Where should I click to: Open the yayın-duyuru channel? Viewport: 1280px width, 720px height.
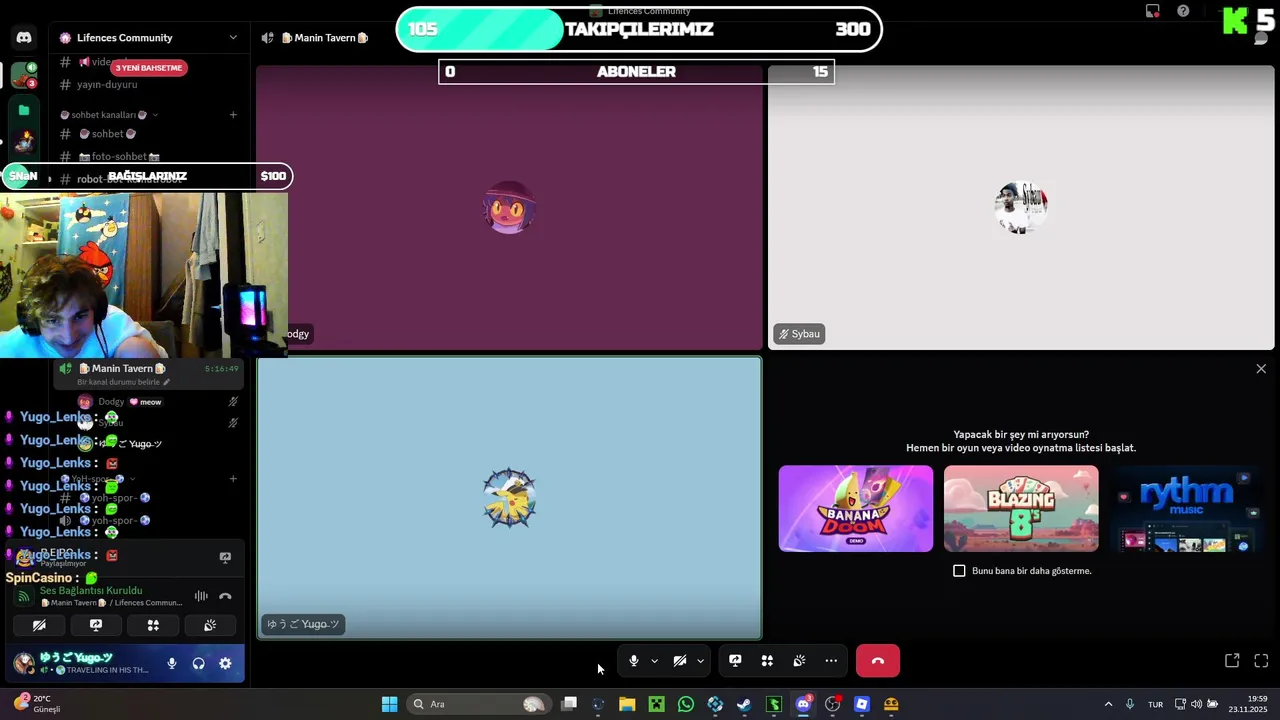pos(107,85)
